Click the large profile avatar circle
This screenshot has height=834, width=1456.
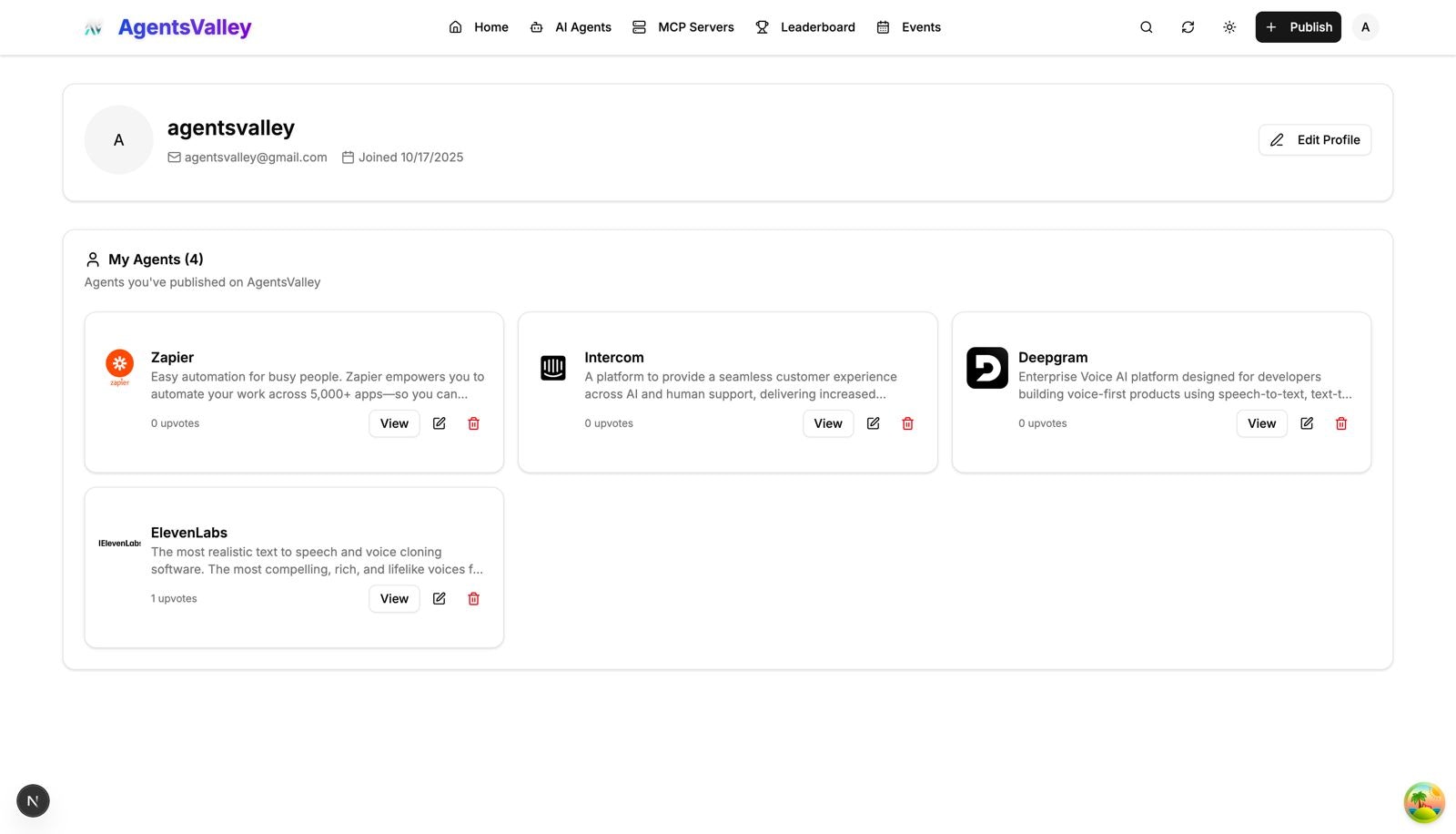click(118, 140)
